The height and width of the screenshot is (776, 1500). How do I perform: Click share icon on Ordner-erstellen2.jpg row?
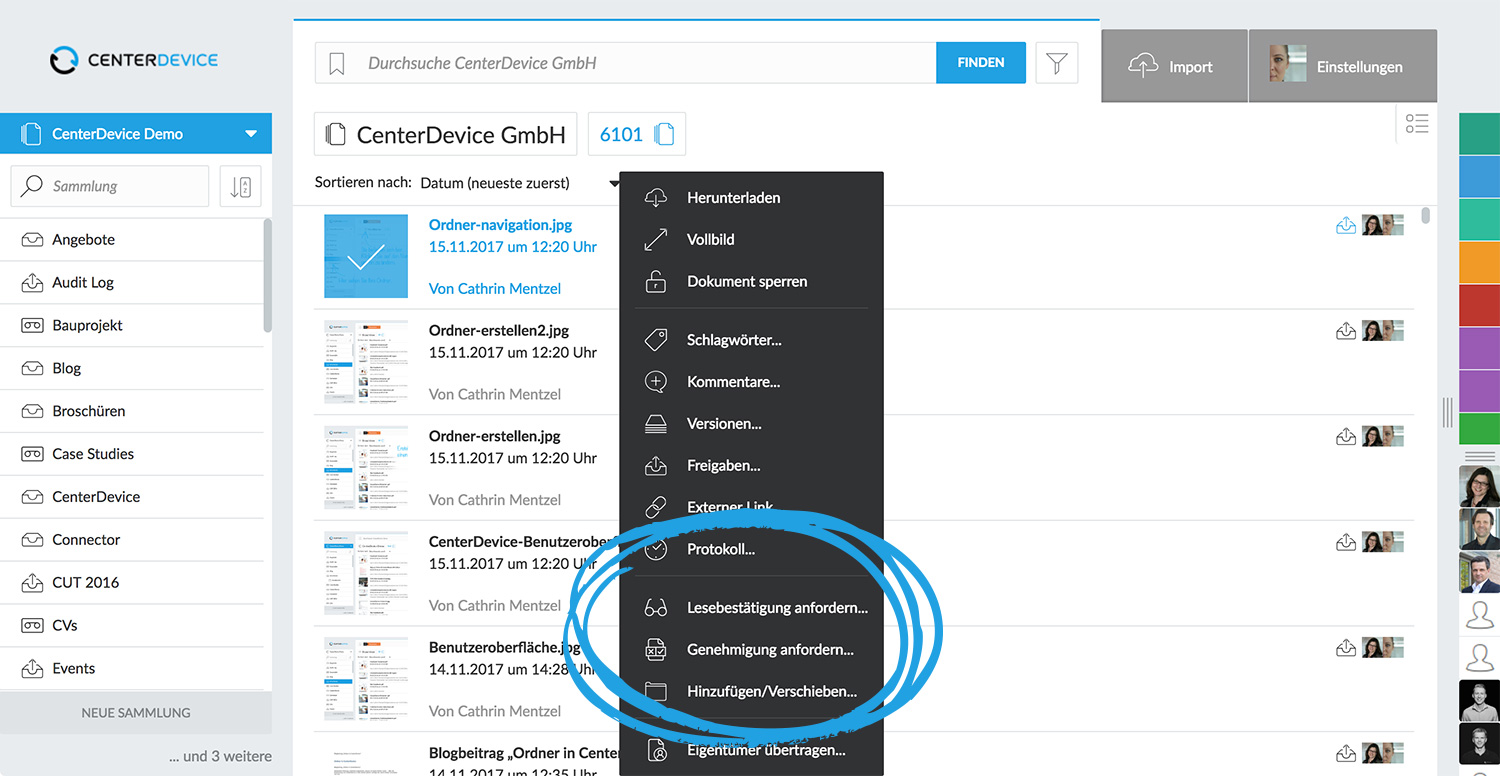1346,331
